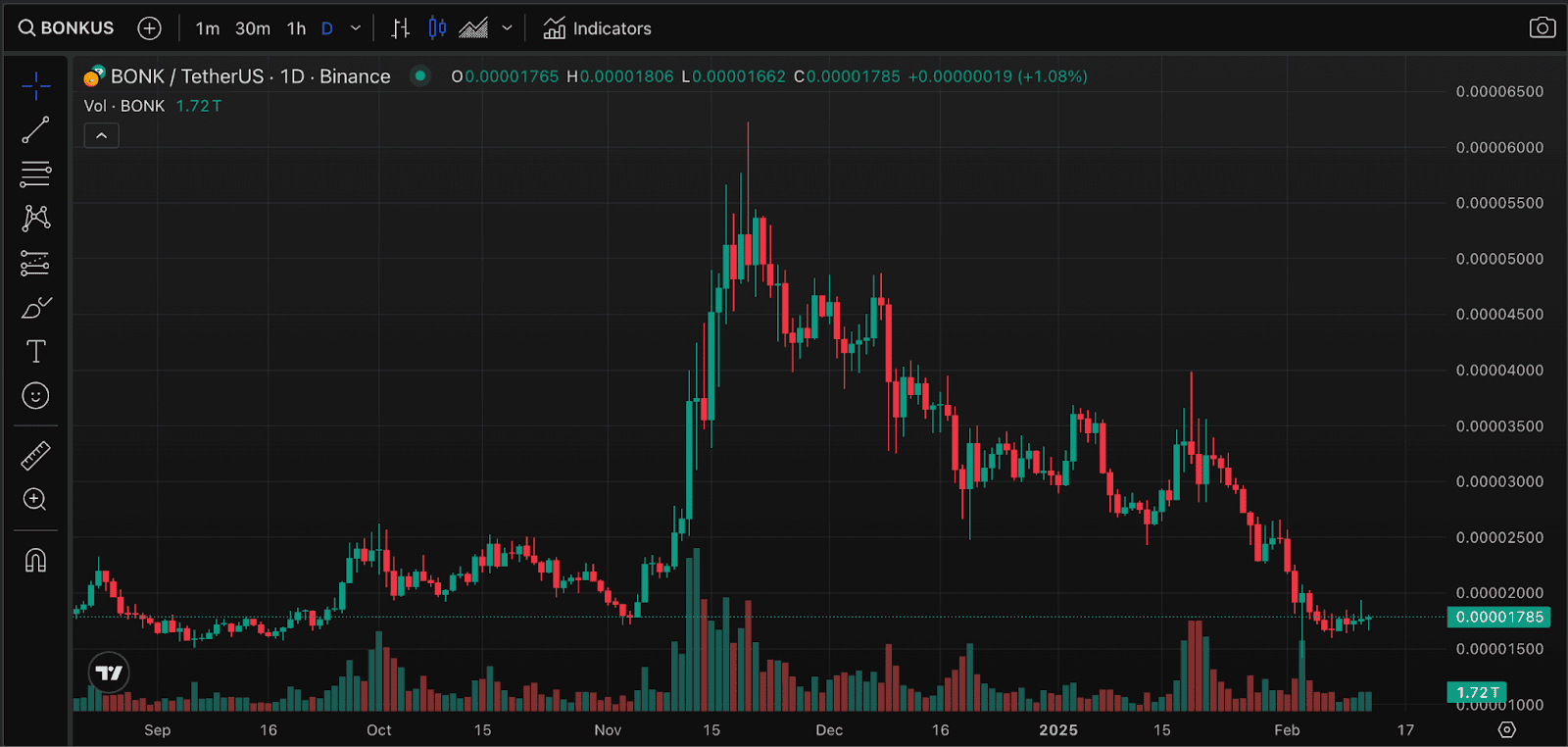The image size is (1568, 747).
Task: Click the TradingView logo on the chart
Action: pyautogui.click(x=109, y=672)
